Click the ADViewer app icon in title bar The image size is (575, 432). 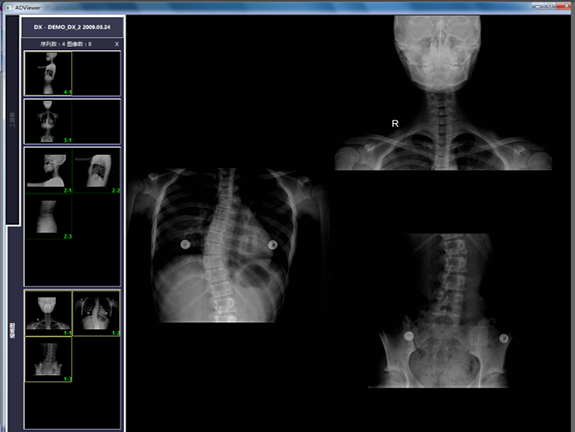pos(8,7)
